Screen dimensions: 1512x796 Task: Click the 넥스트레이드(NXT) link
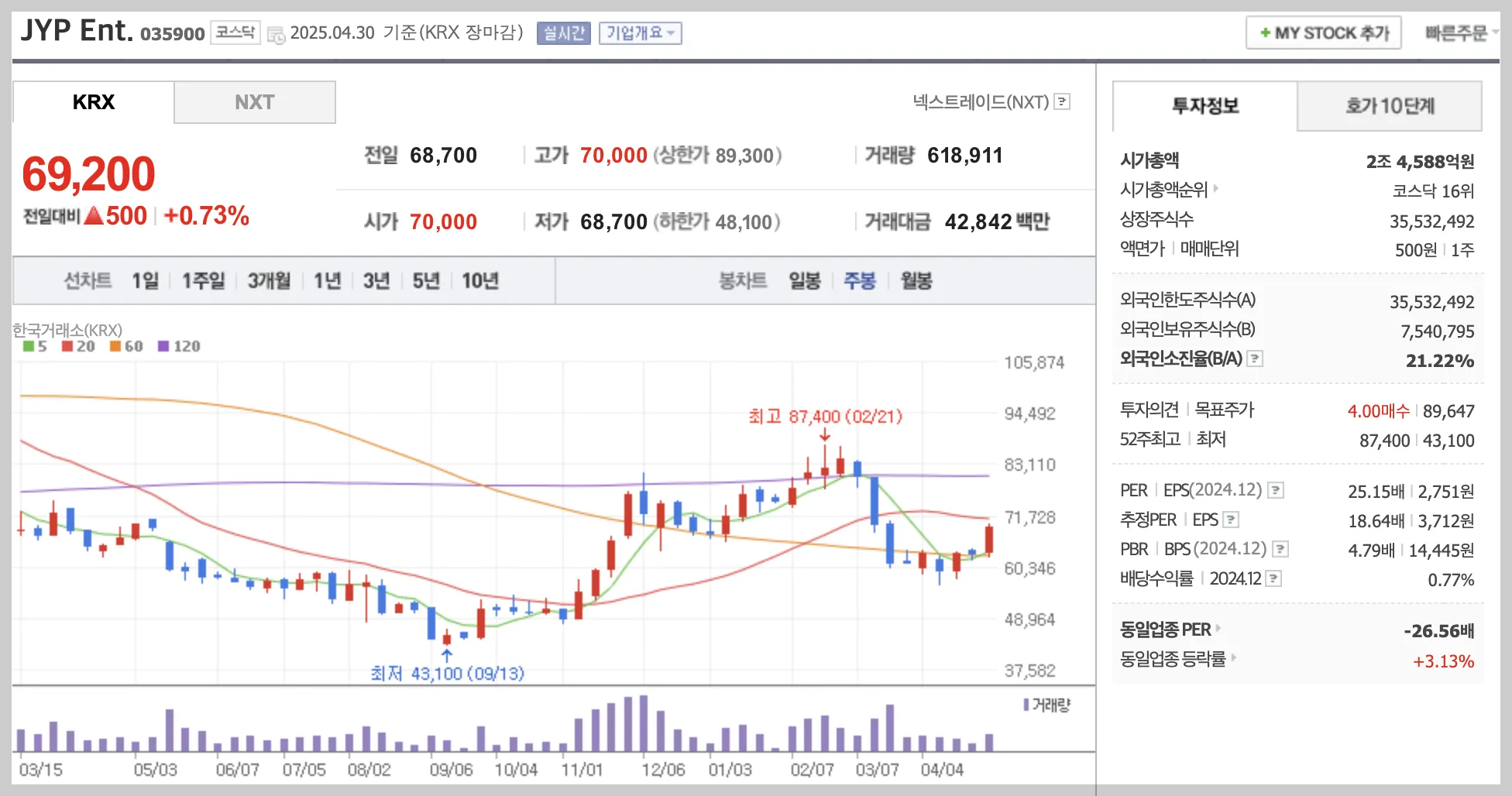(981, 101)
